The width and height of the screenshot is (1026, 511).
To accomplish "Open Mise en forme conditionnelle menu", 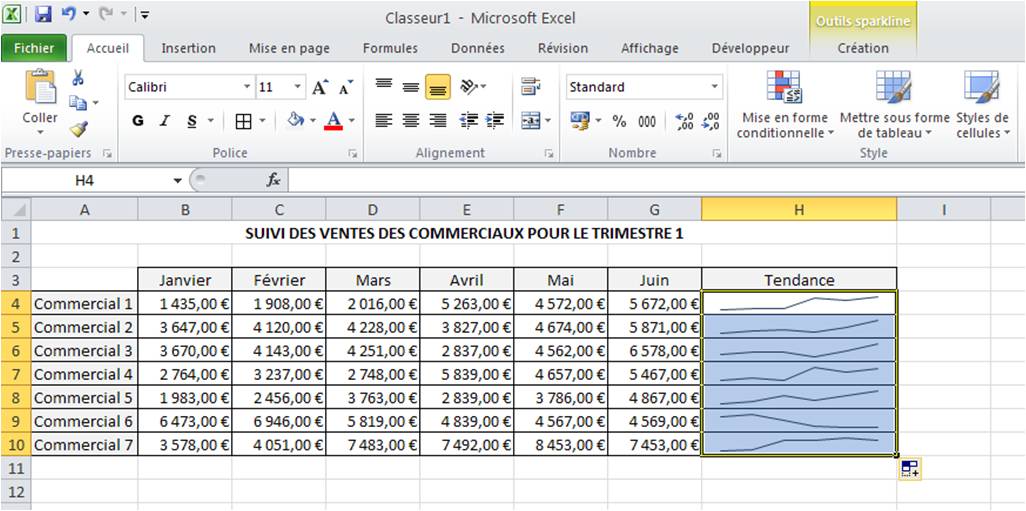I will 785,105.
